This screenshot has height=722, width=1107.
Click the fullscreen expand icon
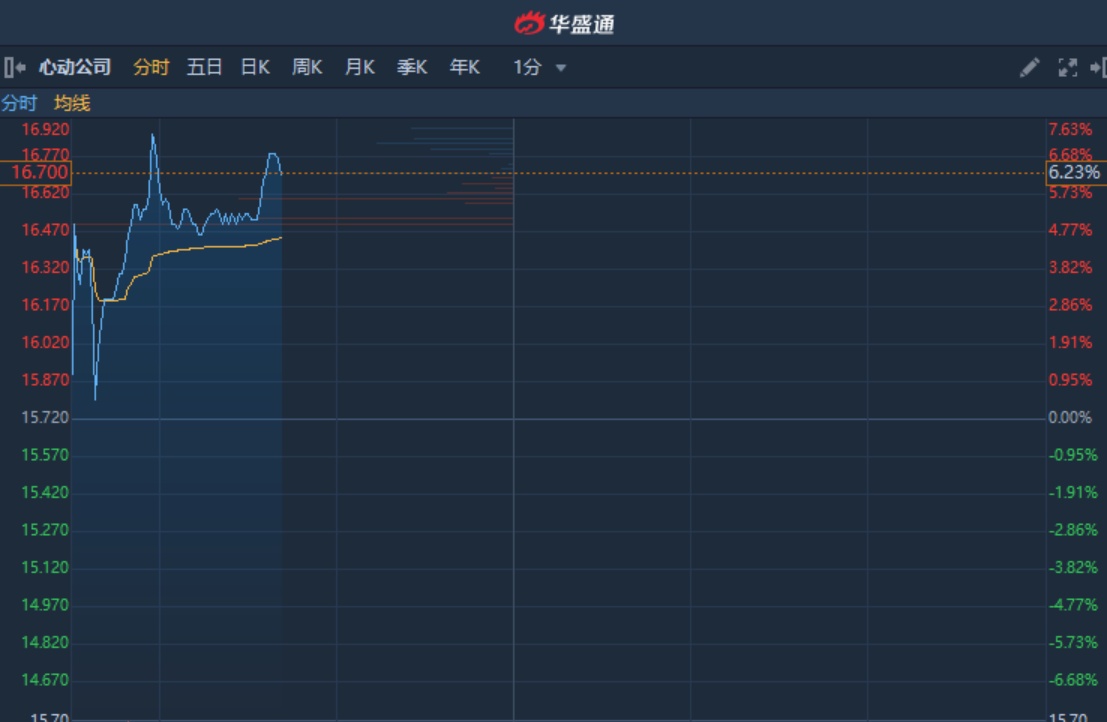coord(1067,68)
